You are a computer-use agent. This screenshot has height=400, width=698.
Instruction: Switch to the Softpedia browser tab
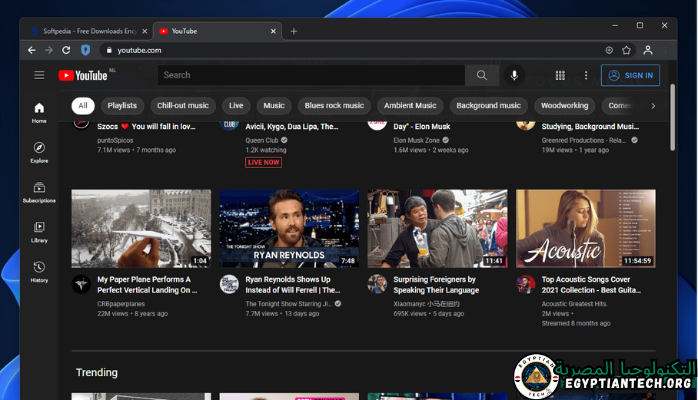[86, 31]
